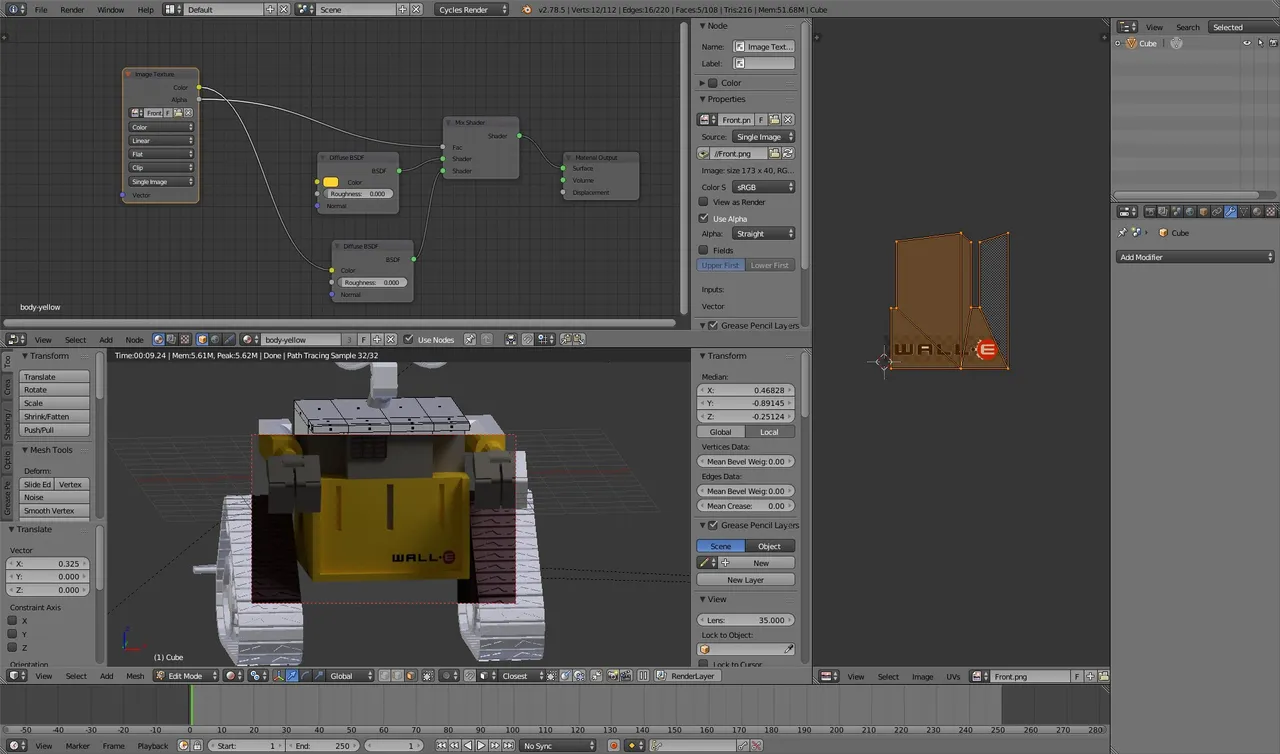Open Alpha Straight dropdown
This screenshot has width=1280, height=754.
pos(764,233)
